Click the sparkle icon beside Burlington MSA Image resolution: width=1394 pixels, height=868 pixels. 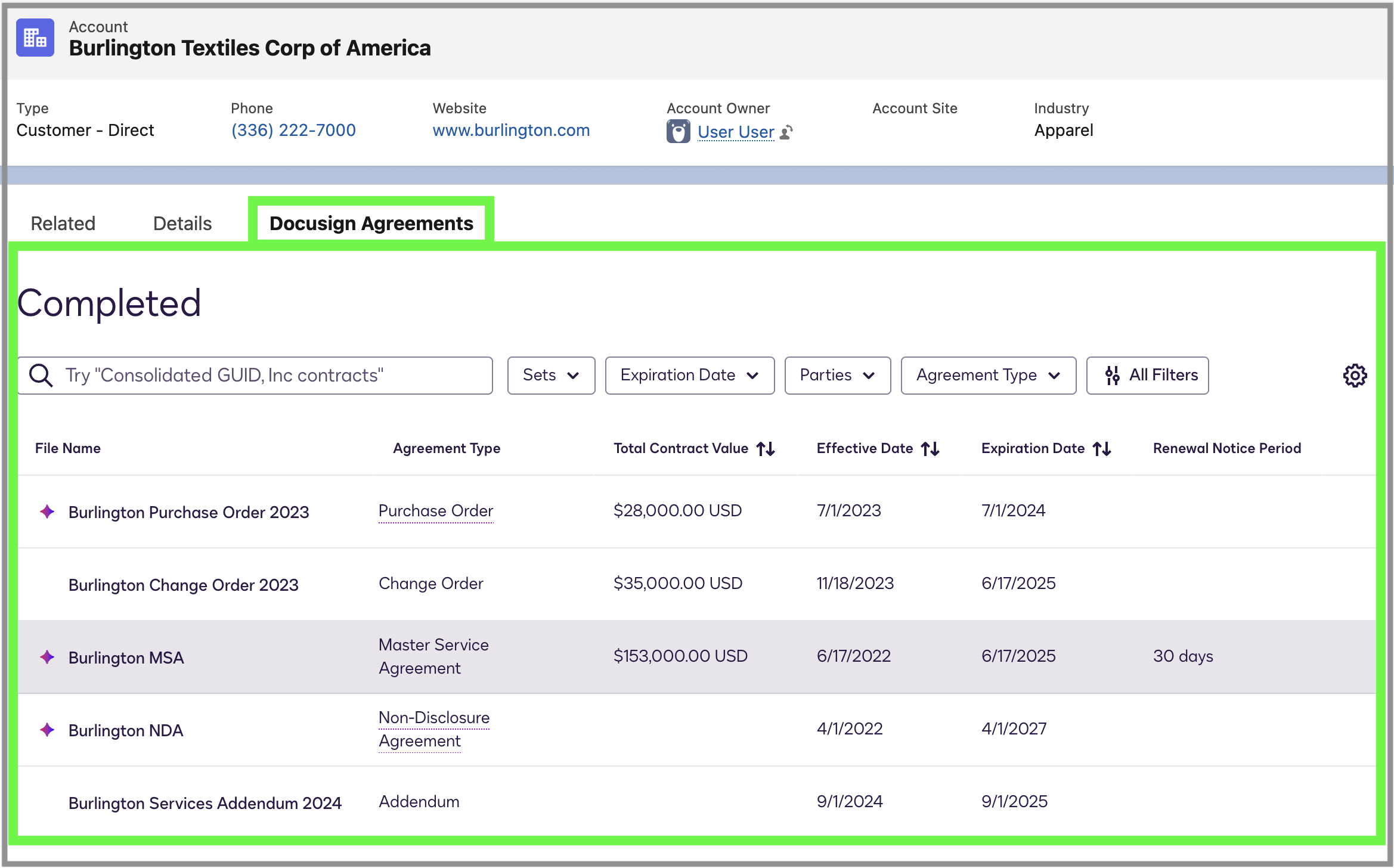click(47, 658)
